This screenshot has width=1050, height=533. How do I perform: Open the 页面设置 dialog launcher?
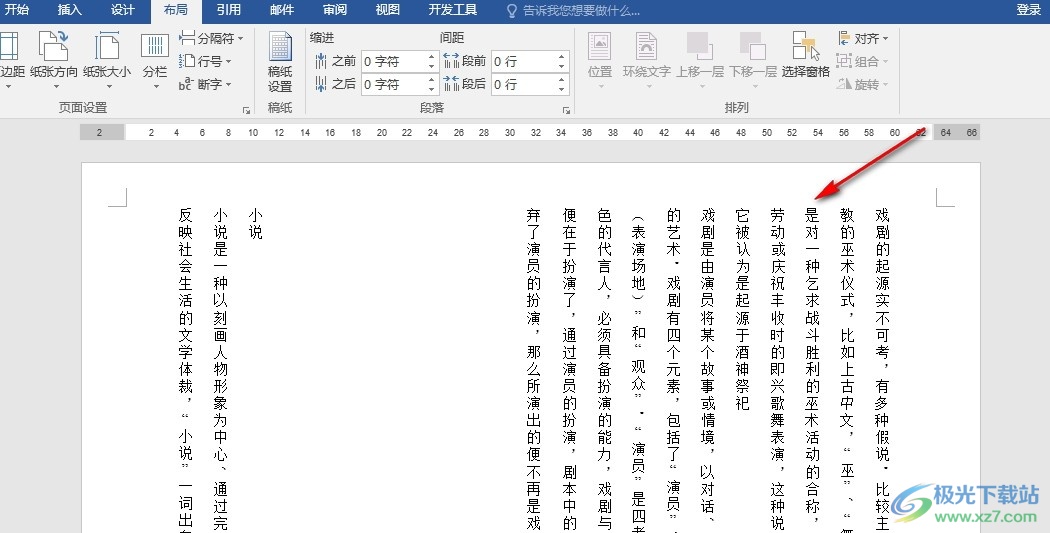tap(246, 110)
